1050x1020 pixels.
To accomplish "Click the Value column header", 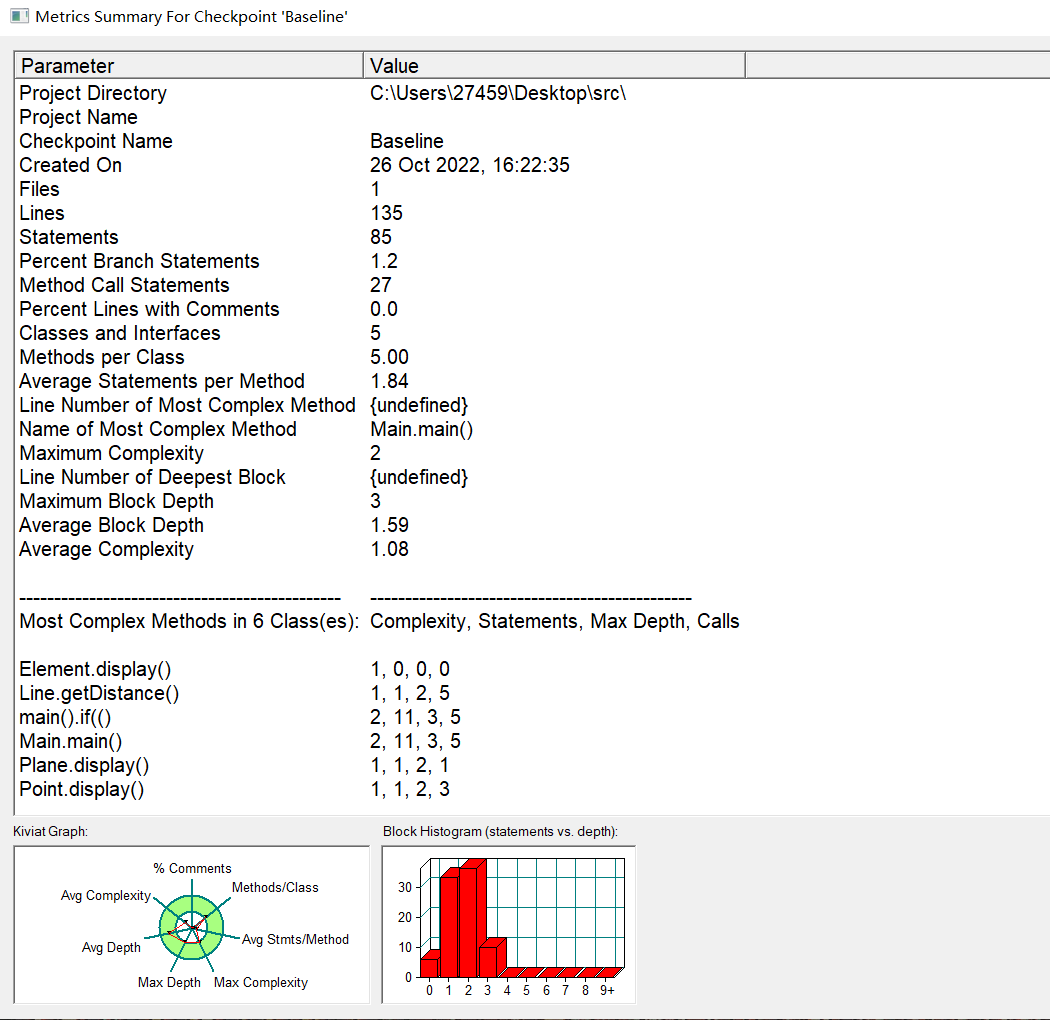I will [554, 66].
